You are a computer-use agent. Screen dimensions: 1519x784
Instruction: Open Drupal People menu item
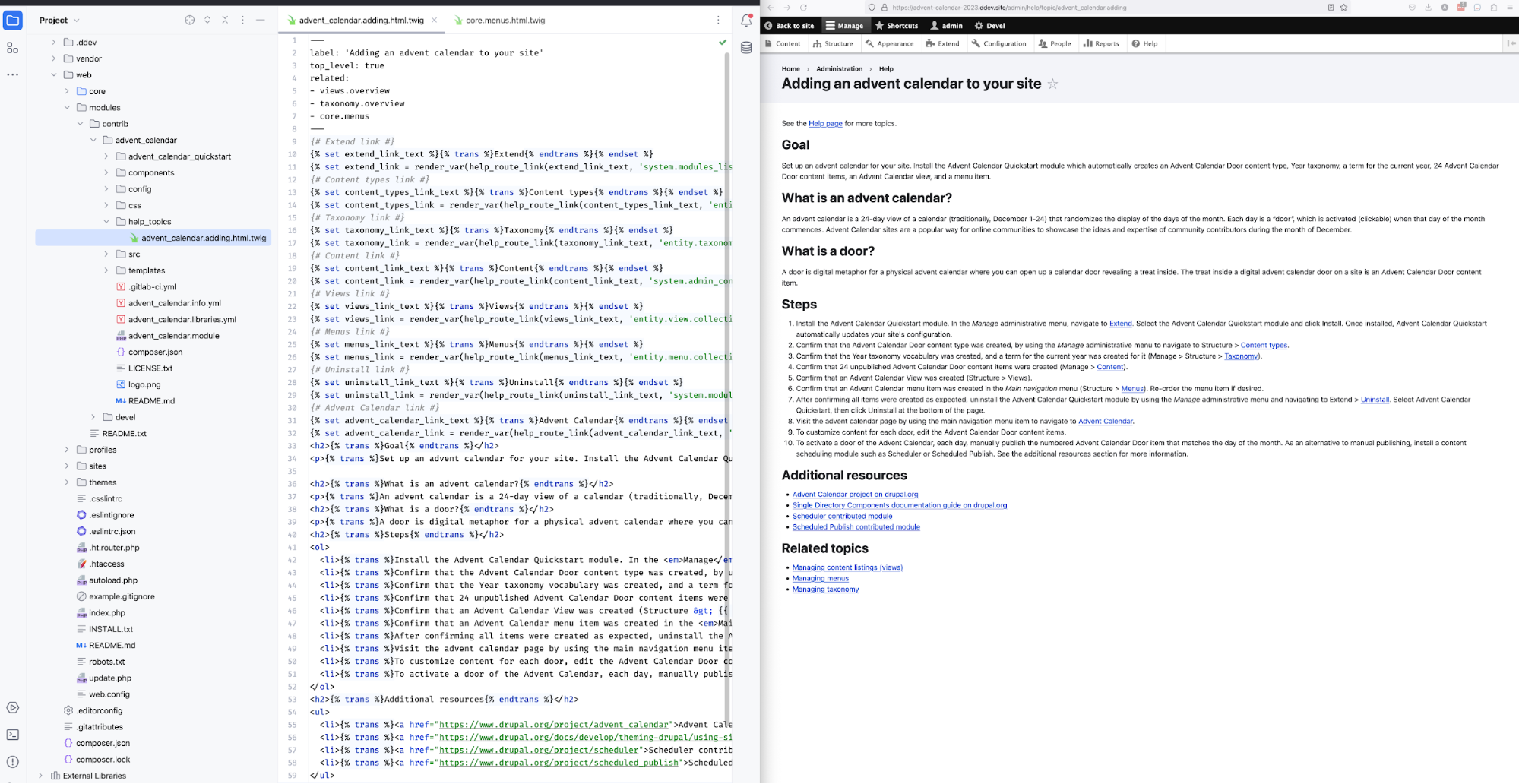(x=1055, y=43)
